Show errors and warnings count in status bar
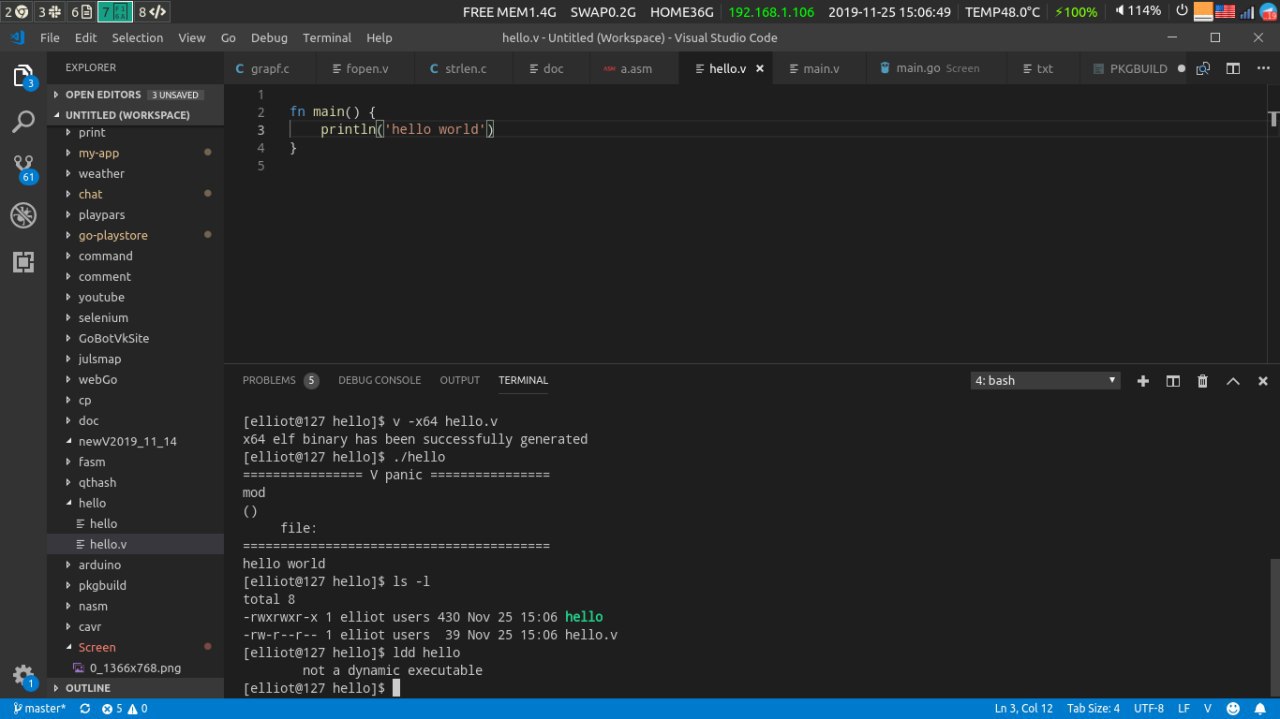 pos(124,709)
